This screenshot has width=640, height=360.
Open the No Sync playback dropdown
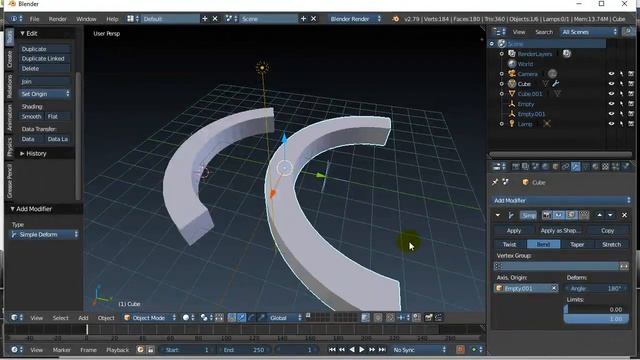coord(418,350)
